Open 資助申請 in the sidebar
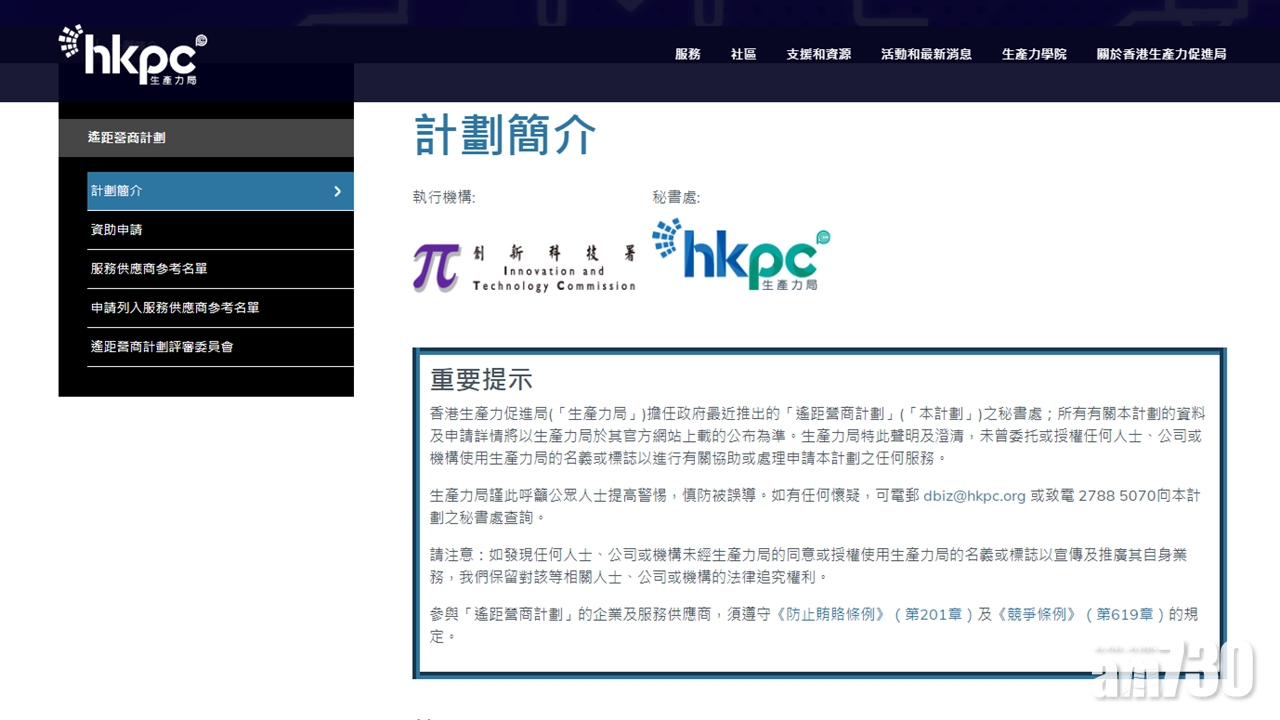The image size is (1280, 720). click(117, 230)
